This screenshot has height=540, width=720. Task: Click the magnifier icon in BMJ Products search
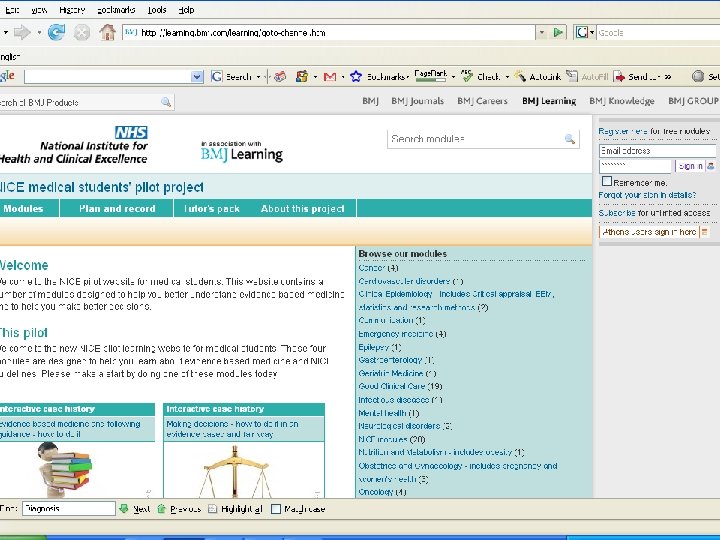click(166, 102)
